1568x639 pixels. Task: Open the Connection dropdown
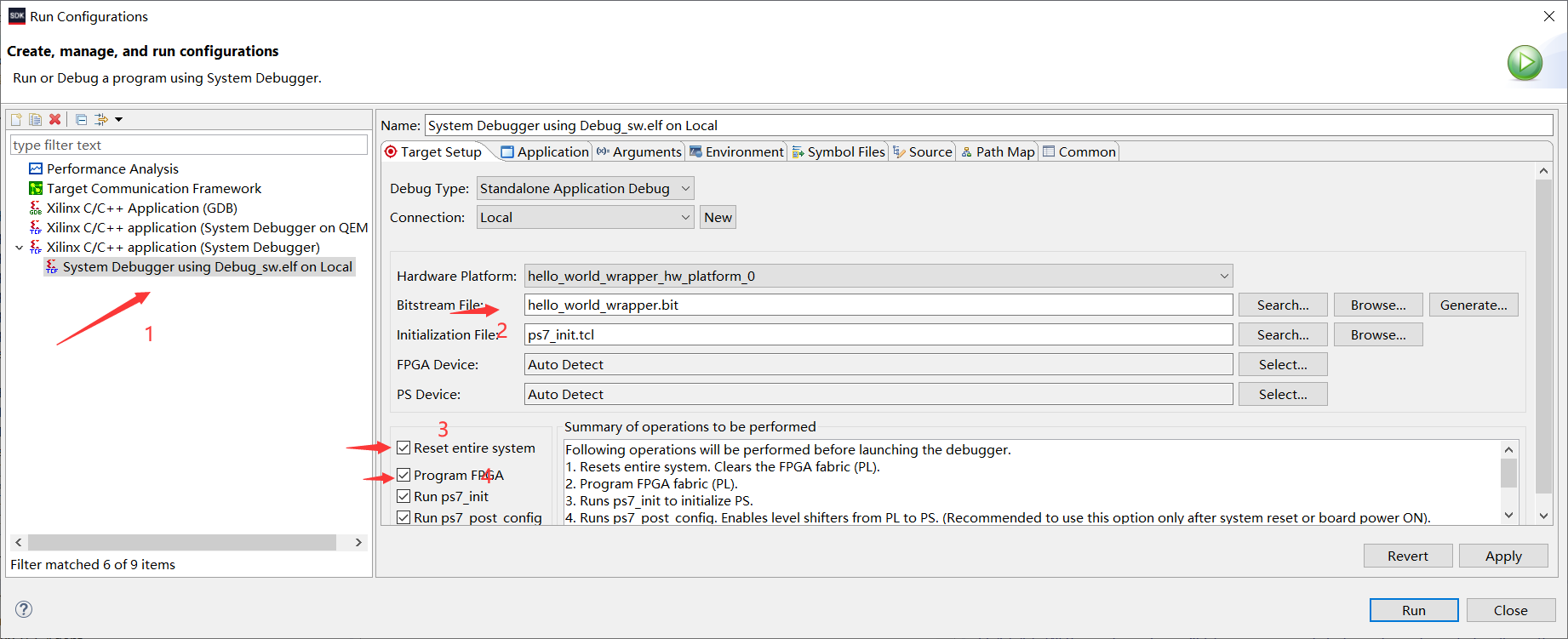point(585,217)
